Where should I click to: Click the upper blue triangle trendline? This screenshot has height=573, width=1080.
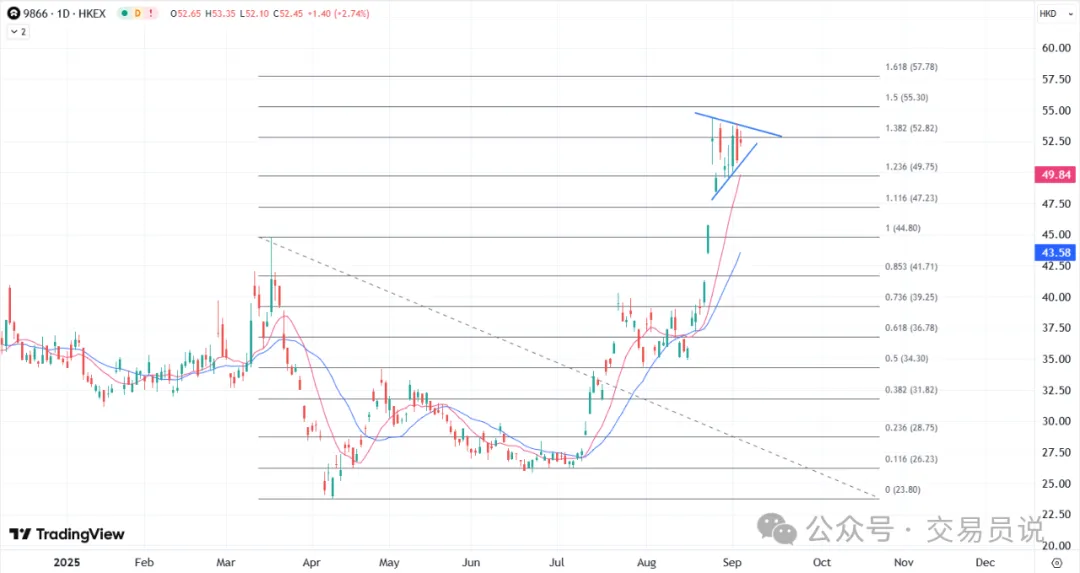coord(740,124)
